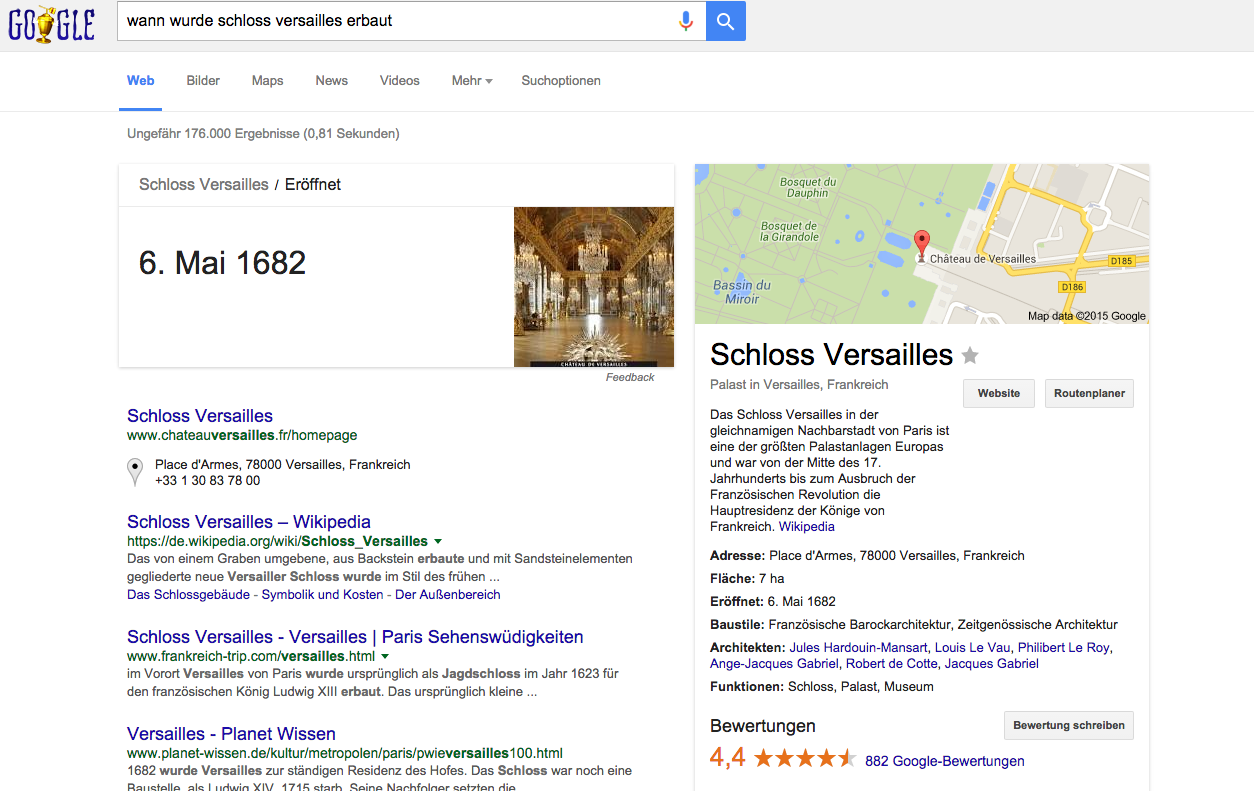Click the orange rating stars
This screenshot has height=791, width=1254.
(x=805, y=758)
